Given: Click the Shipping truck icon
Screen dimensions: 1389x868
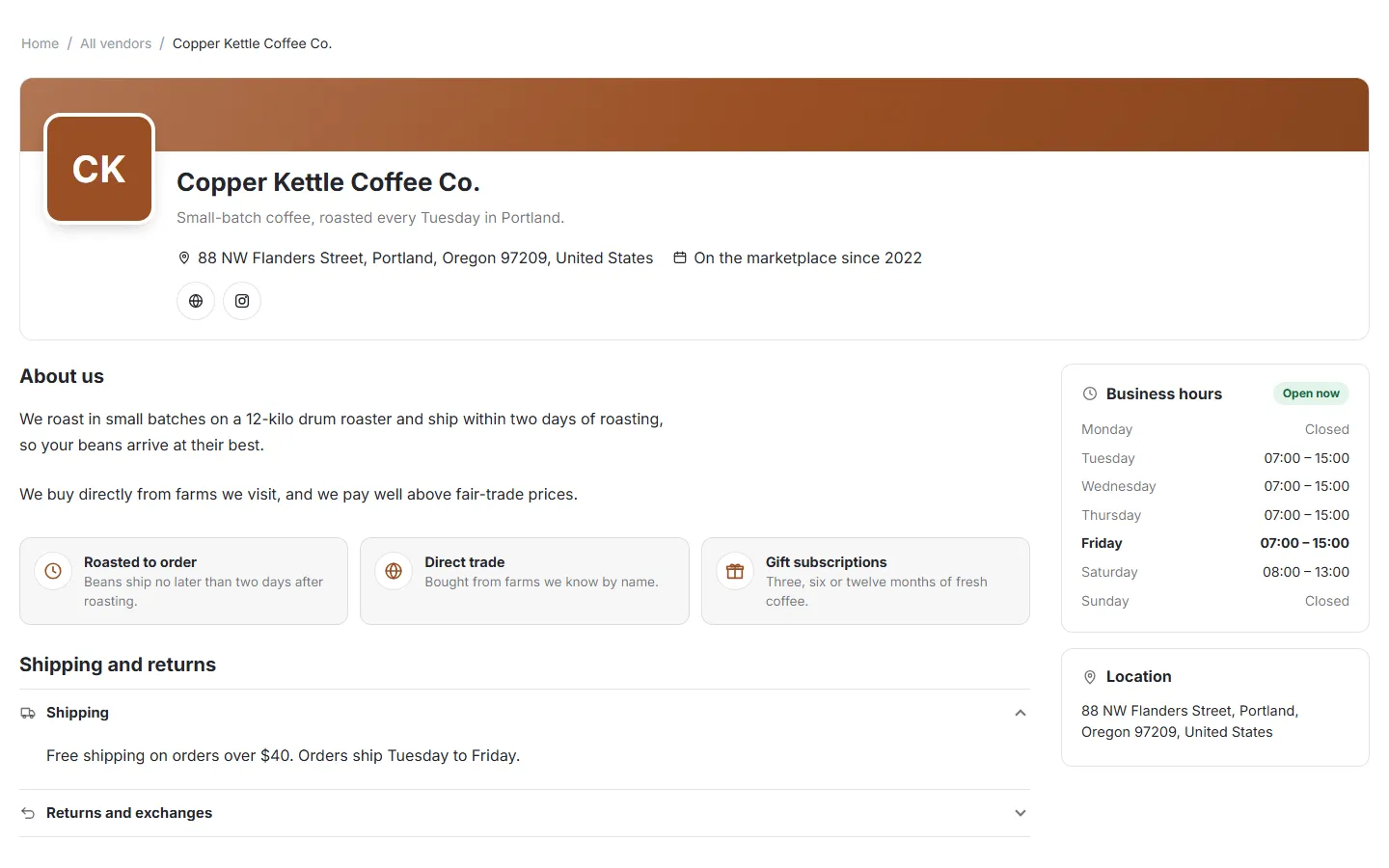Looking at the screenshot, I should (x=28, y=713).
